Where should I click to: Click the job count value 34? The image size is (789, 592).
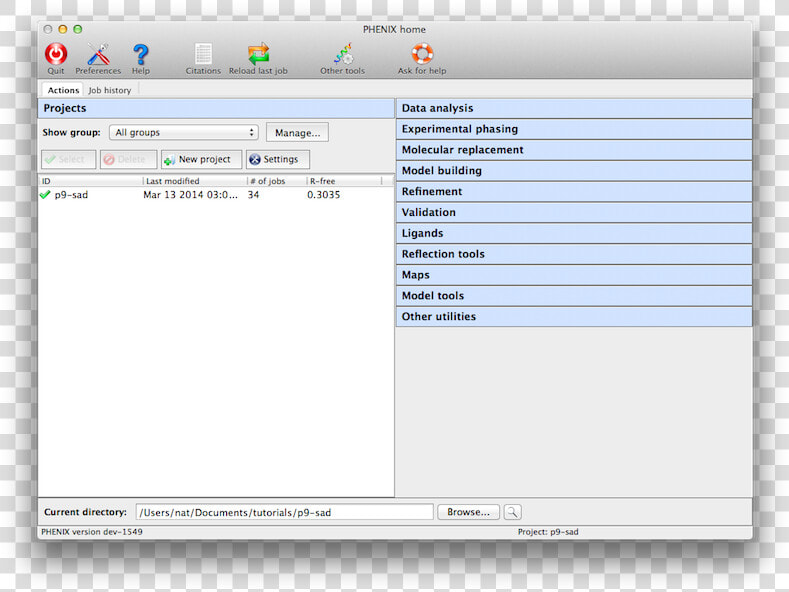[253, 194]
